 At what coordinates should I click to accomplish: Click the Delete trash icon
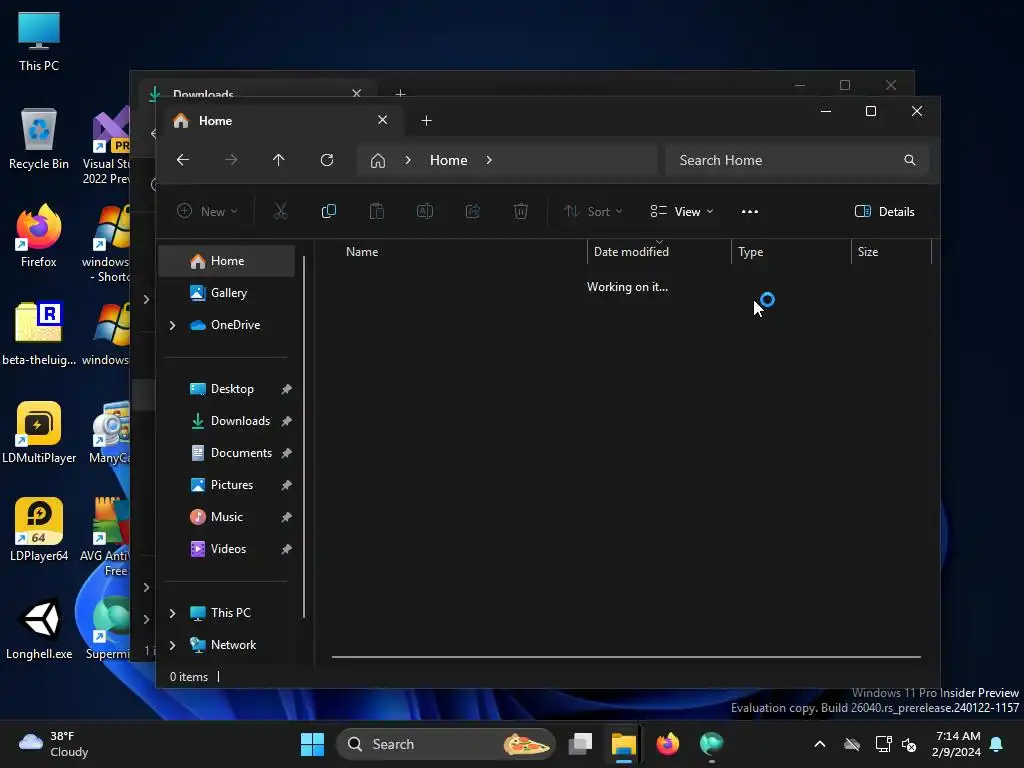pyautogui.click(x=520, y=212)
